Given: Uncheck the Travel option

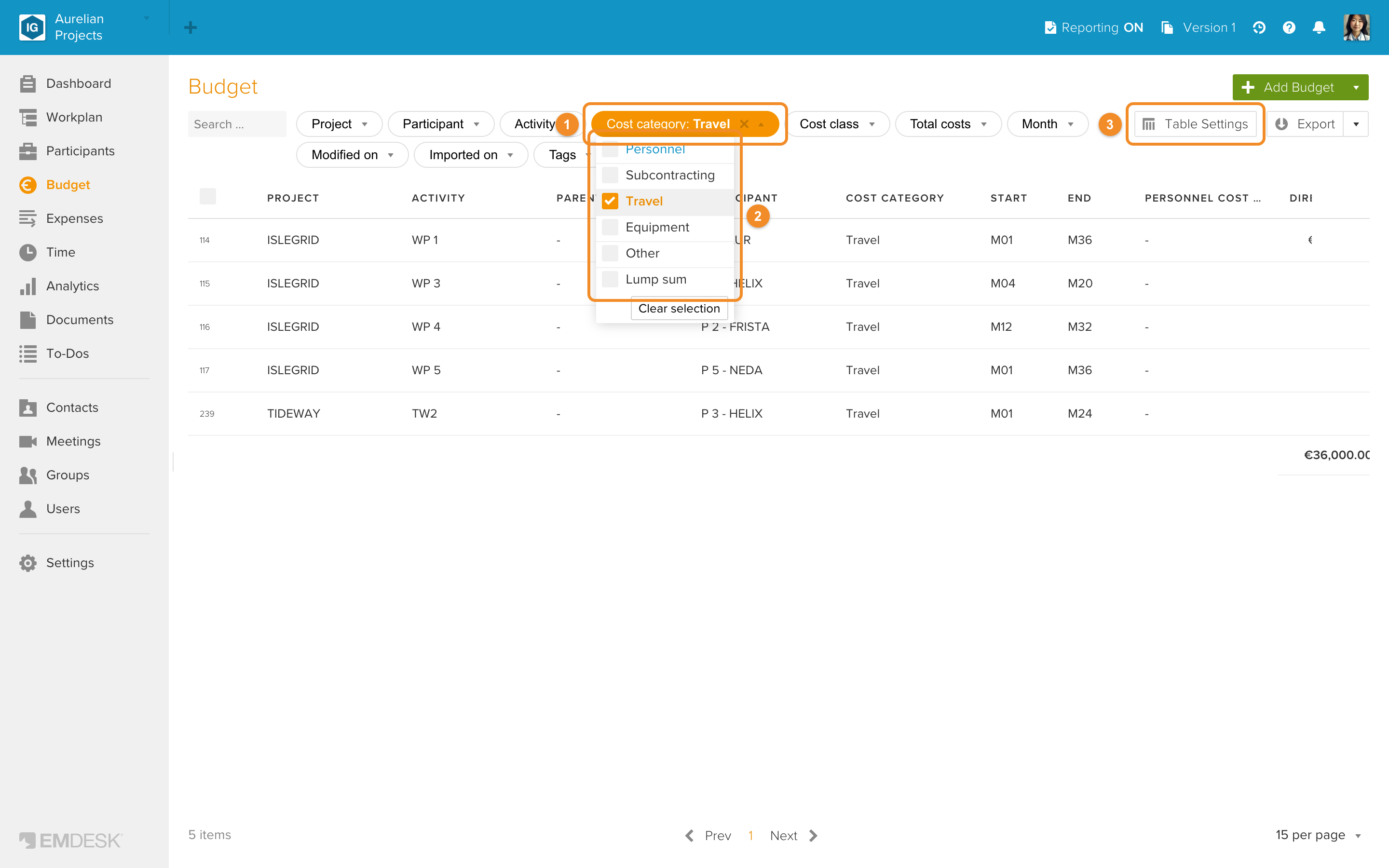Looking at the screenshot, I should pyautogui.click(x=610, y=201).
